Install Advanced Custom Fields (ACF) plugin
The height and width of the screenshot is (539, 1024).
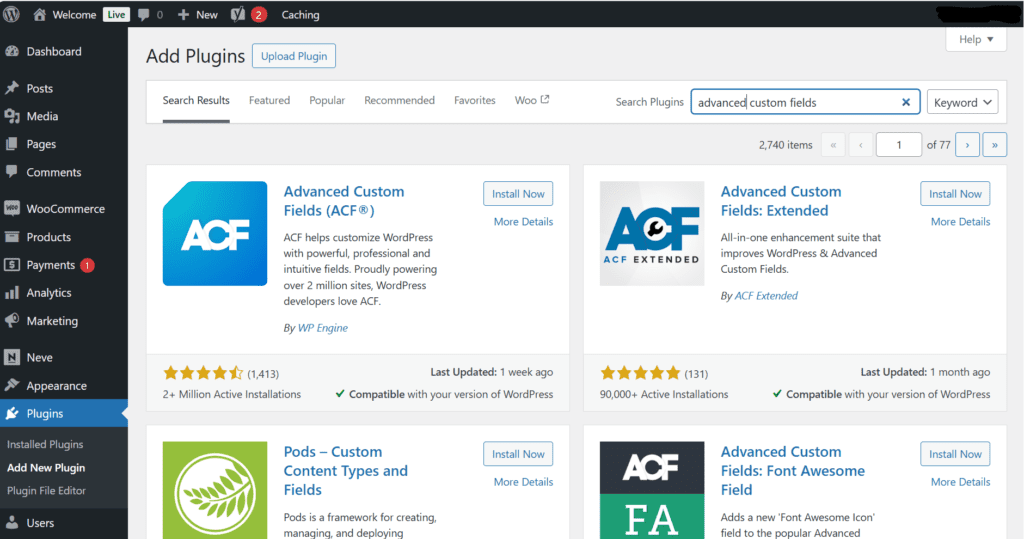(518, 193)
